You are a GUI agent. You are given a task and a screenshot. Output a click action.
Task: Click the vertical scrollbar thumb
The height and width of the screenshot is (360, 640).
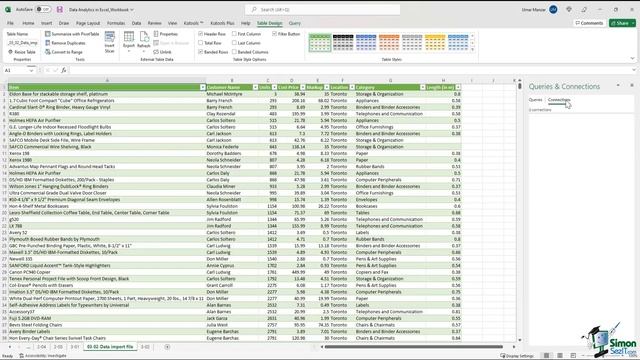(520, 87)
